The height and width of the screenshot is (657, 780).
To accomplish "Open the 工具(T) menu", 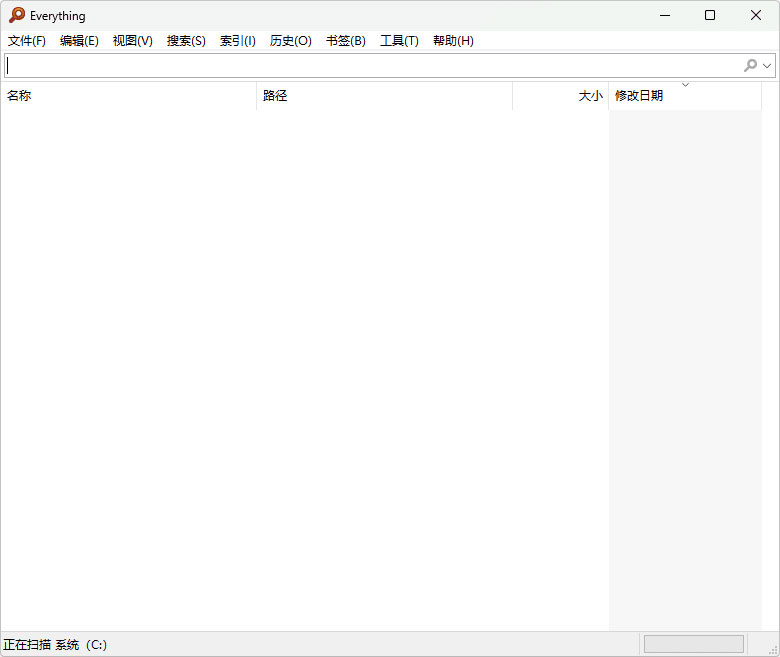I will tap(399, 41).
